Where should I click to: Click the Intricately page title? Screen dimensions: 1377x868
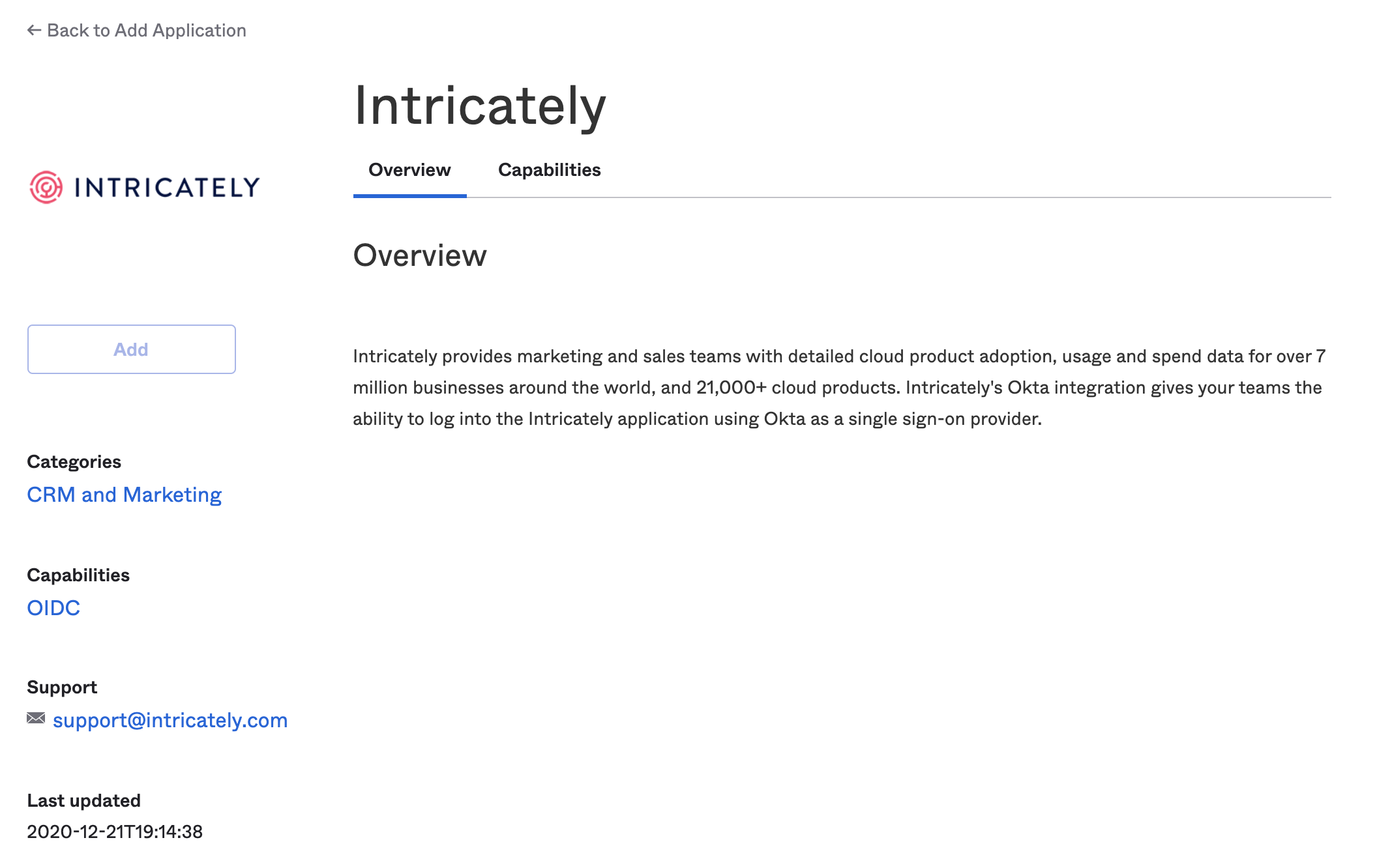[480, 106]
